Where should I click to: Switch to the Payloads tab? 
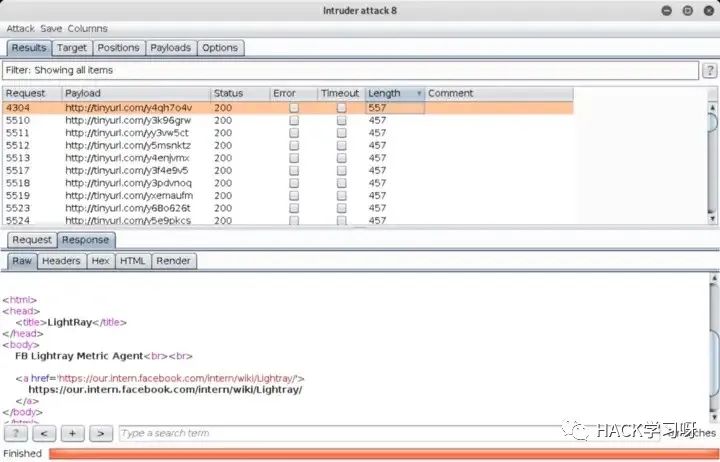[x=170, y=48]
